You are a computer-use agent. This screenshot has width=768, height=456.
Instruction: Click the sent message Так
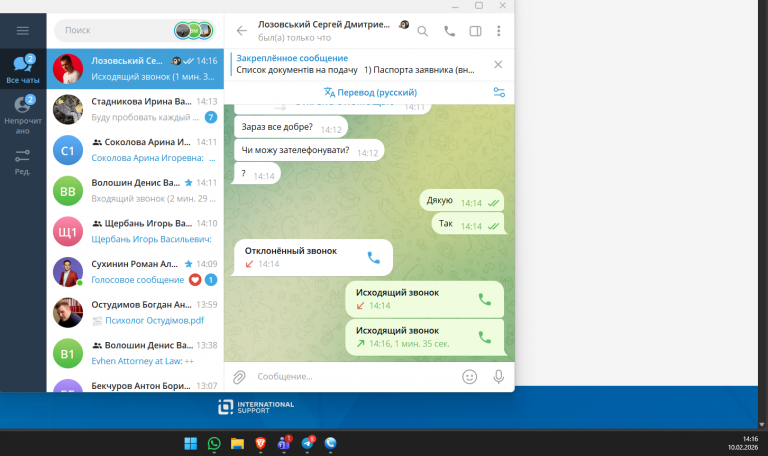coord(468,224)
